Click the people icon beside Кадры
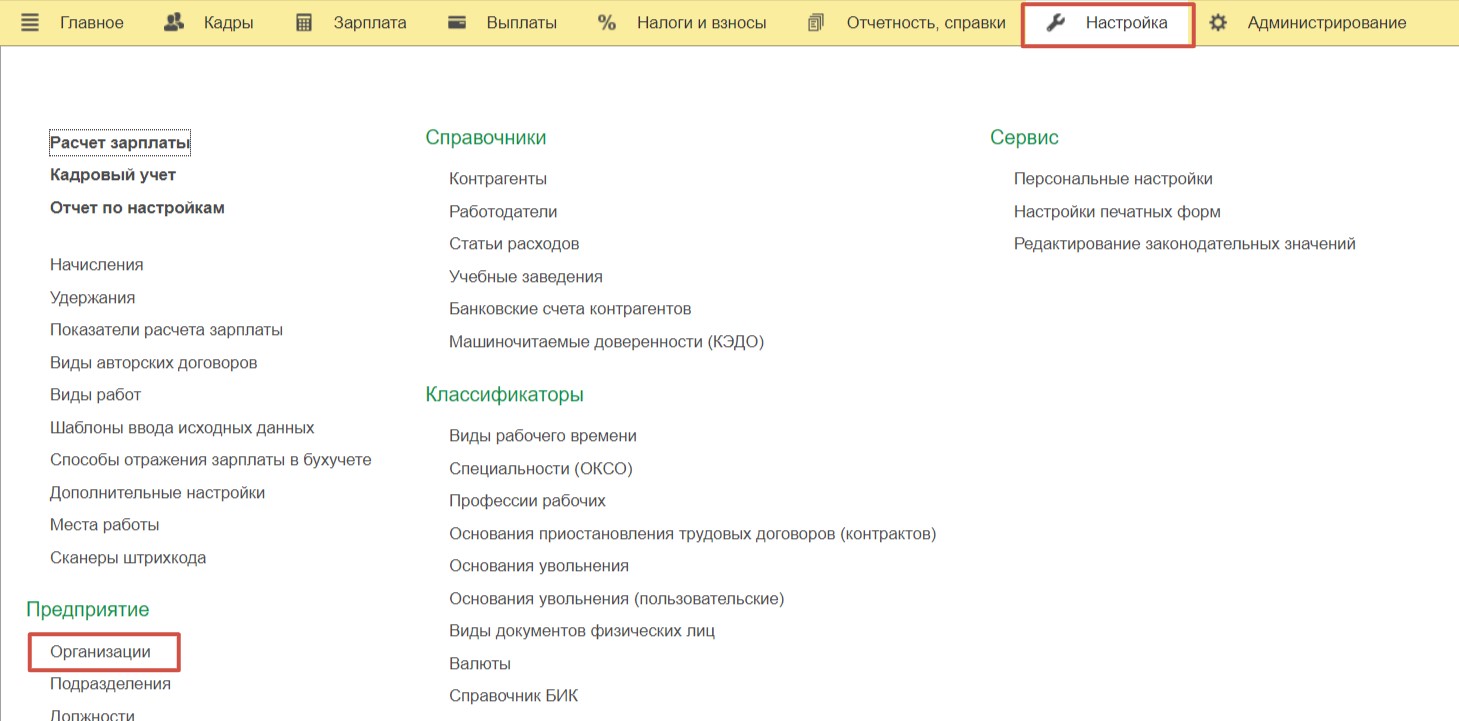Screen dimensions: 1459x721 tap(174, 22)
